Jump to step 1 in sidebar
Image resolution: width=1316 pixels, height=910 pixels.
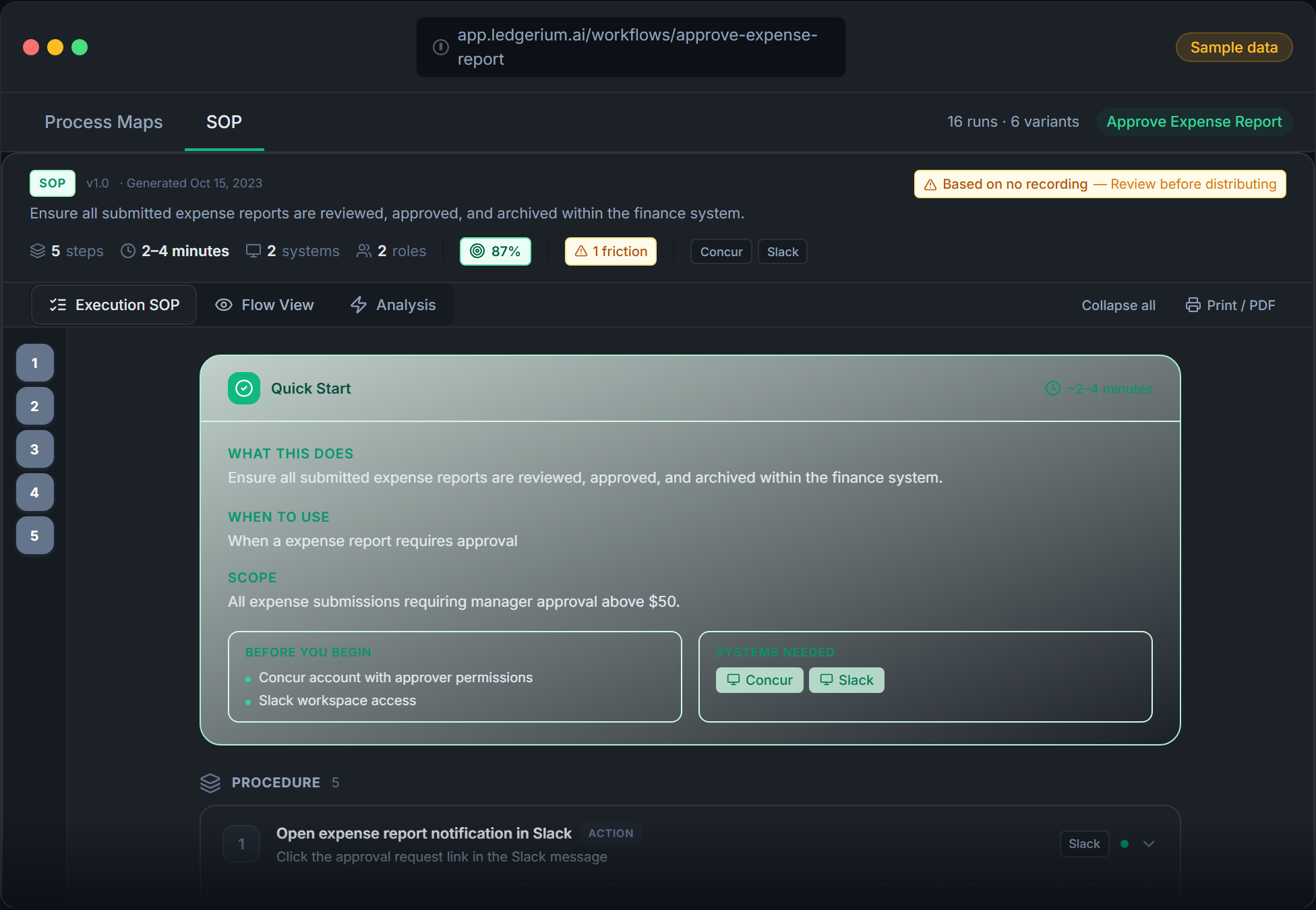click(35, 363)
